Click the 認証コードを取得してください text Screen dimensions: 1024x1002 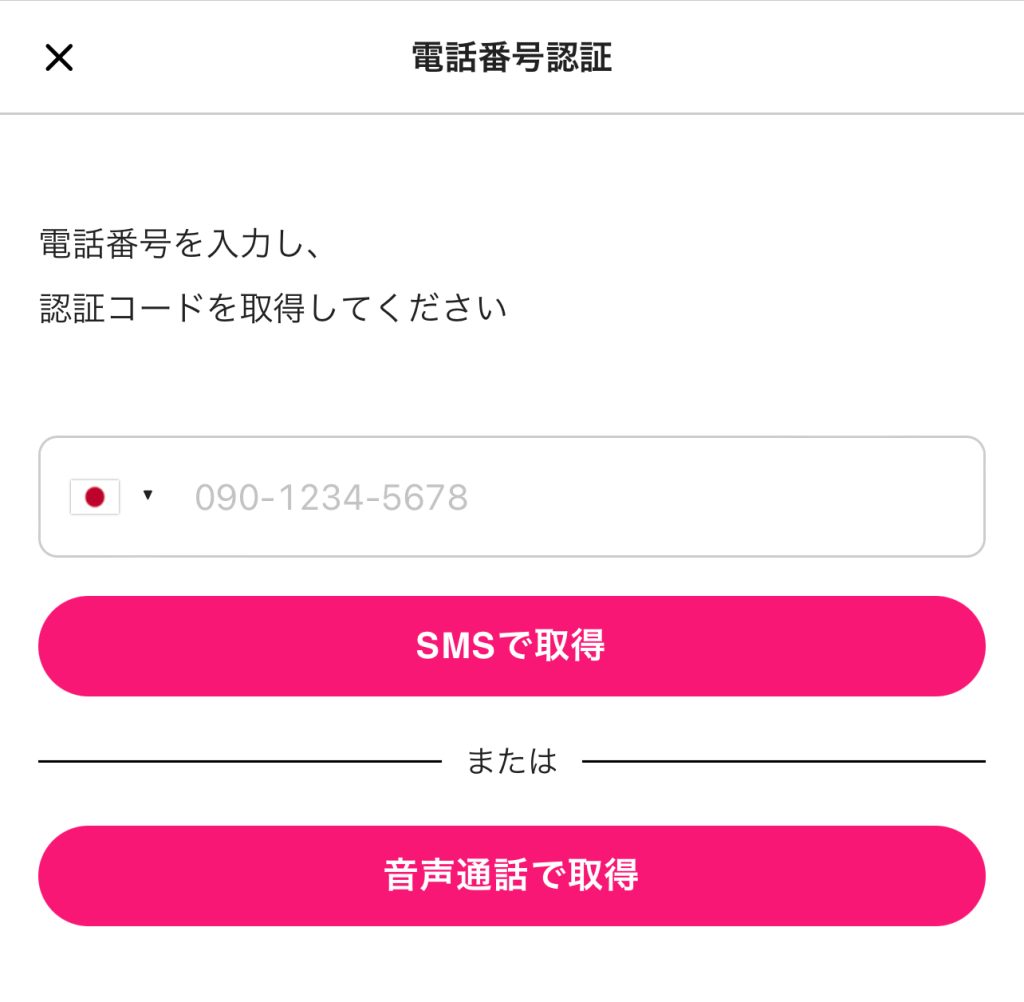point(273,308)
